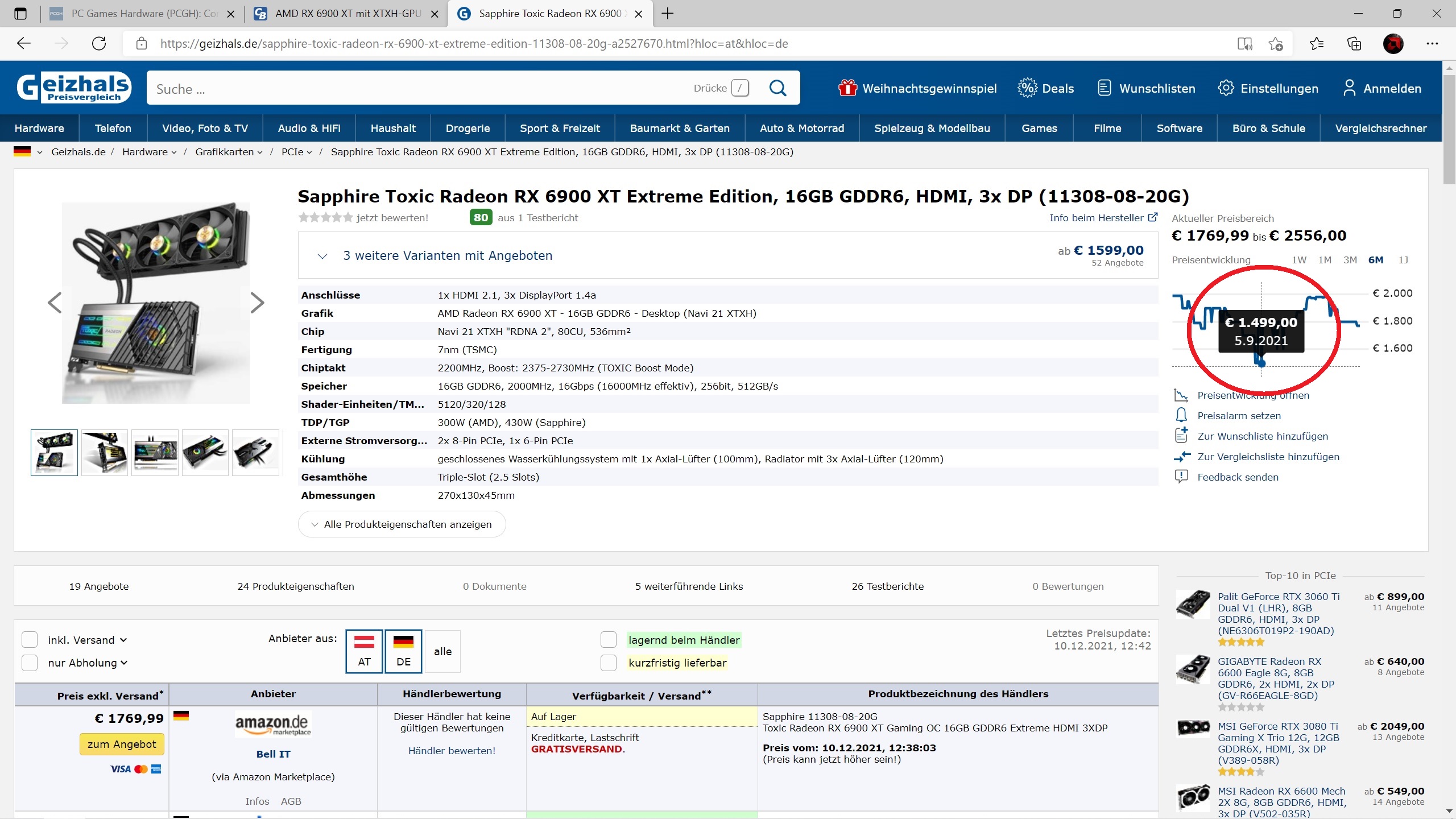This screenshot has height=819, width=1456.
Task: Open browser favorites star icon
Action: point(1316,44)
